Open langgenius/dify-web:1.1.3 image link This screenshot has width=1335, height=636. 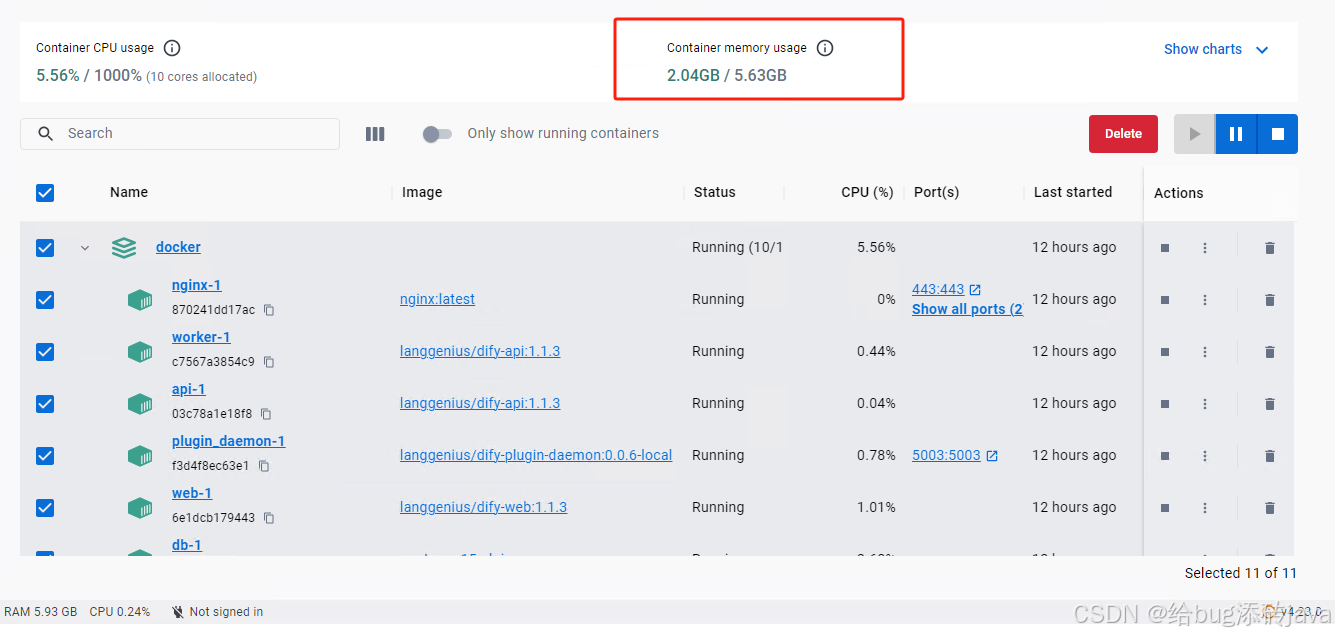(483, 507)
